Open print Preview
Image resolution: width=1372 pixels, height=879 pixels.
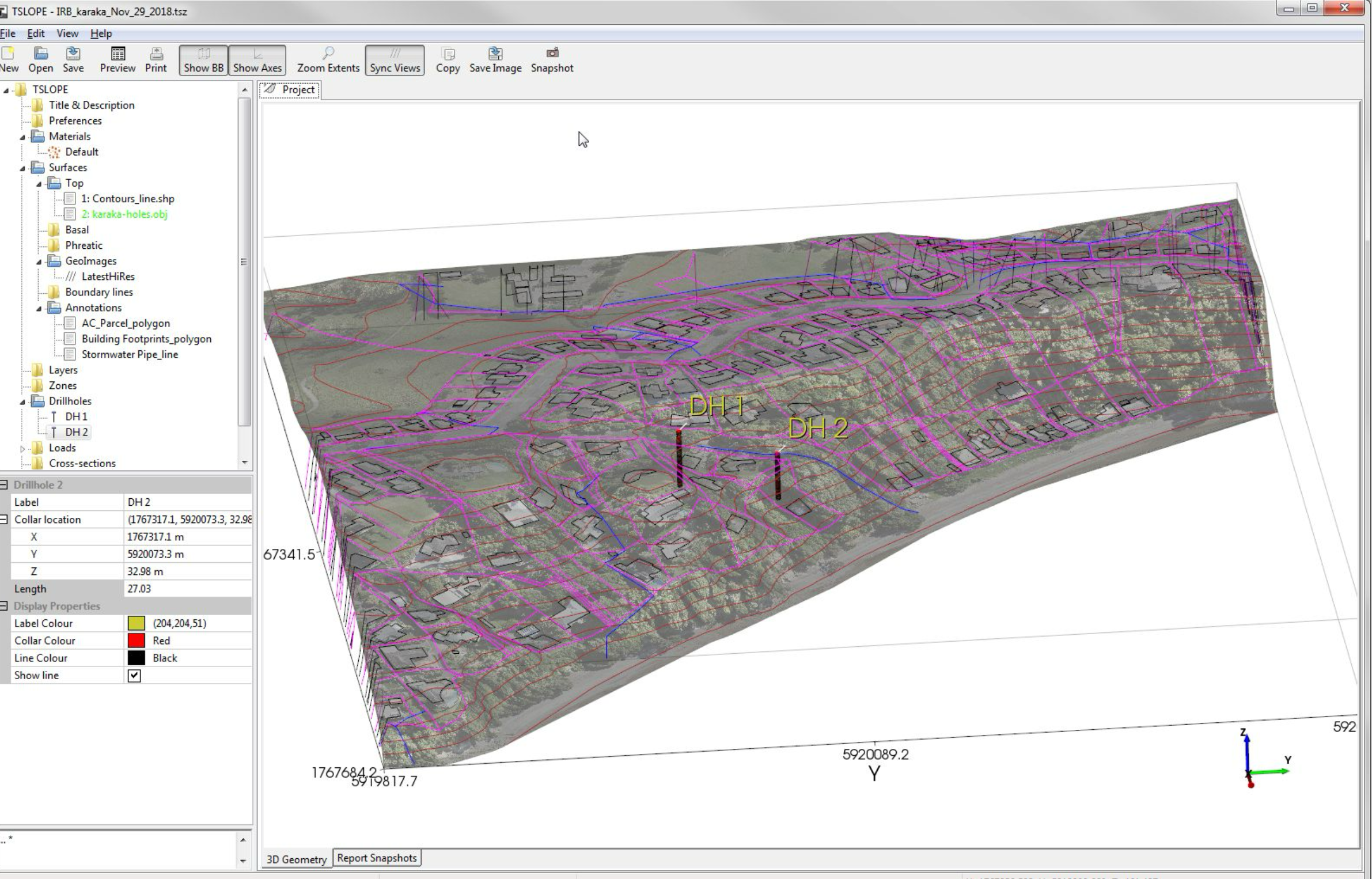117,58
